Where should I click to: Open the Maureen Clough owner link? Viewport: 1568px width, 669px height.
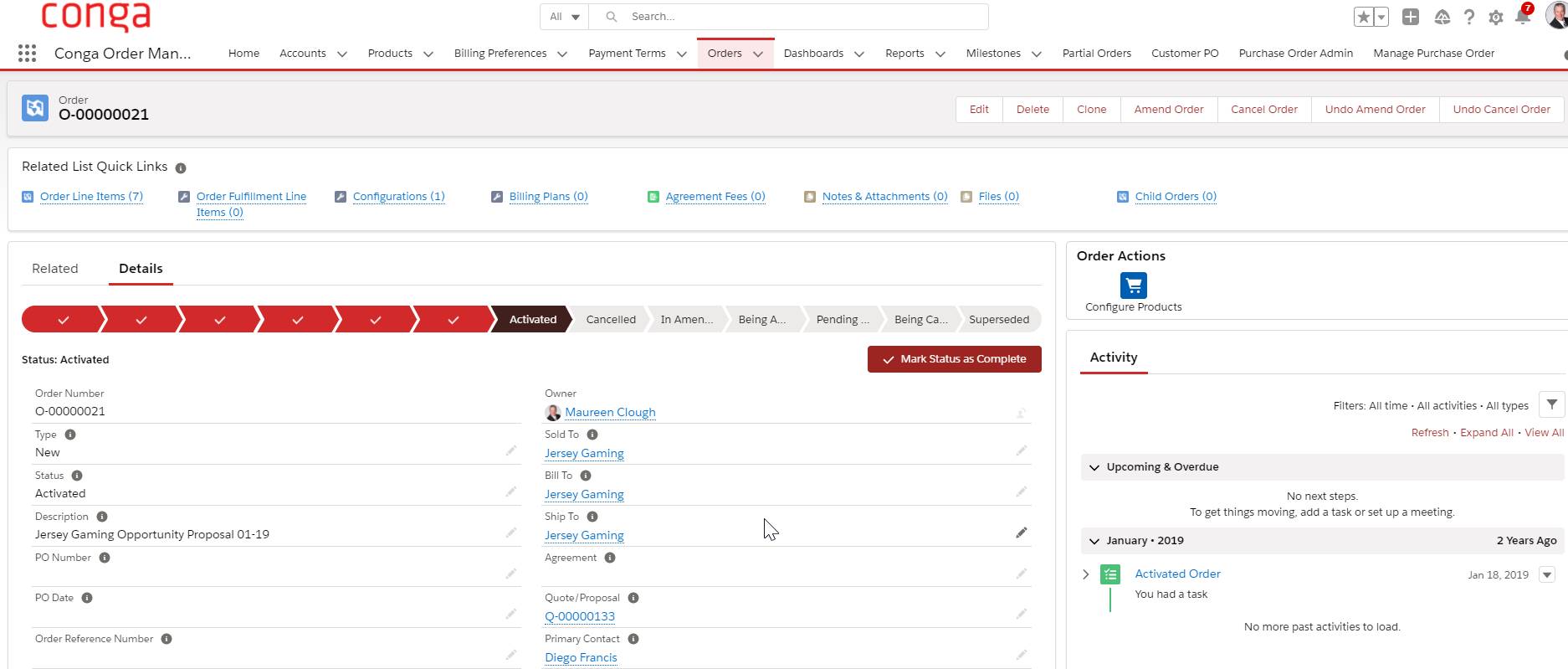610,412
